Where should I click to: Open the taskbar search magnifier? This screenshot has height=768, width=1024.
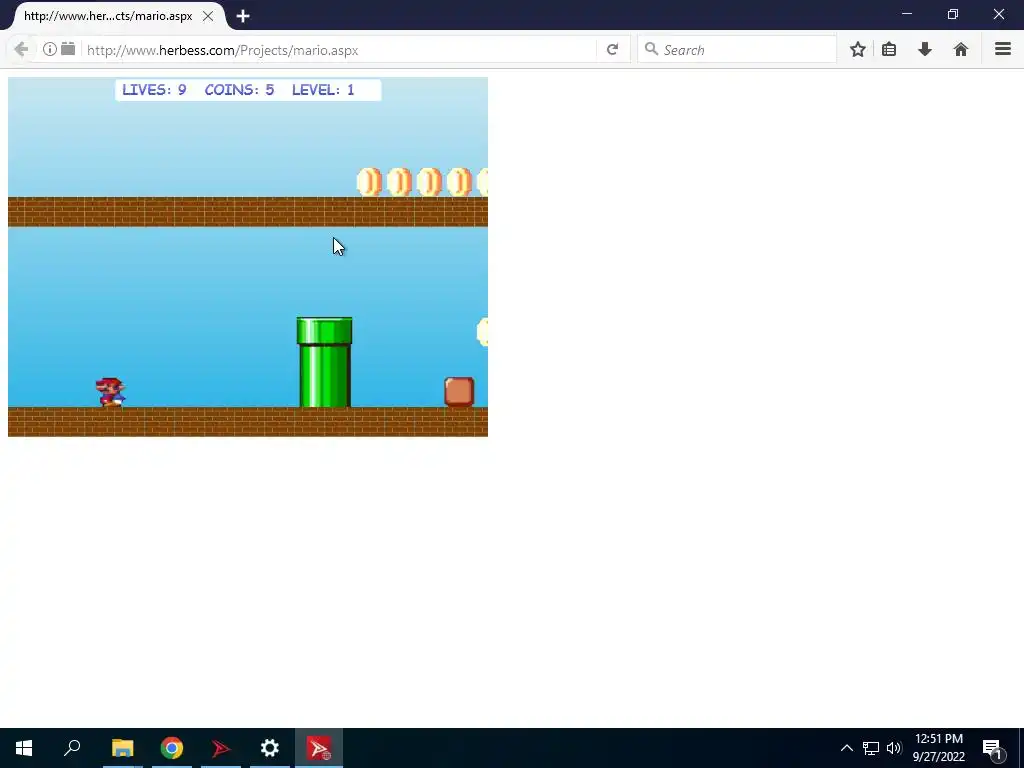click(x=72, y=748)
